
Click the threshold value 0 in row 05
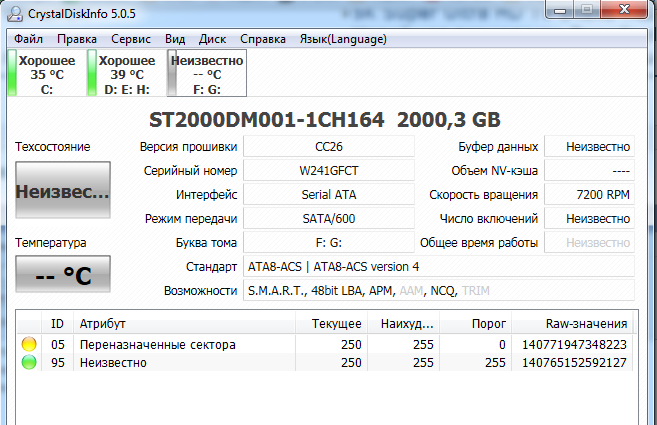coord(502,345)
